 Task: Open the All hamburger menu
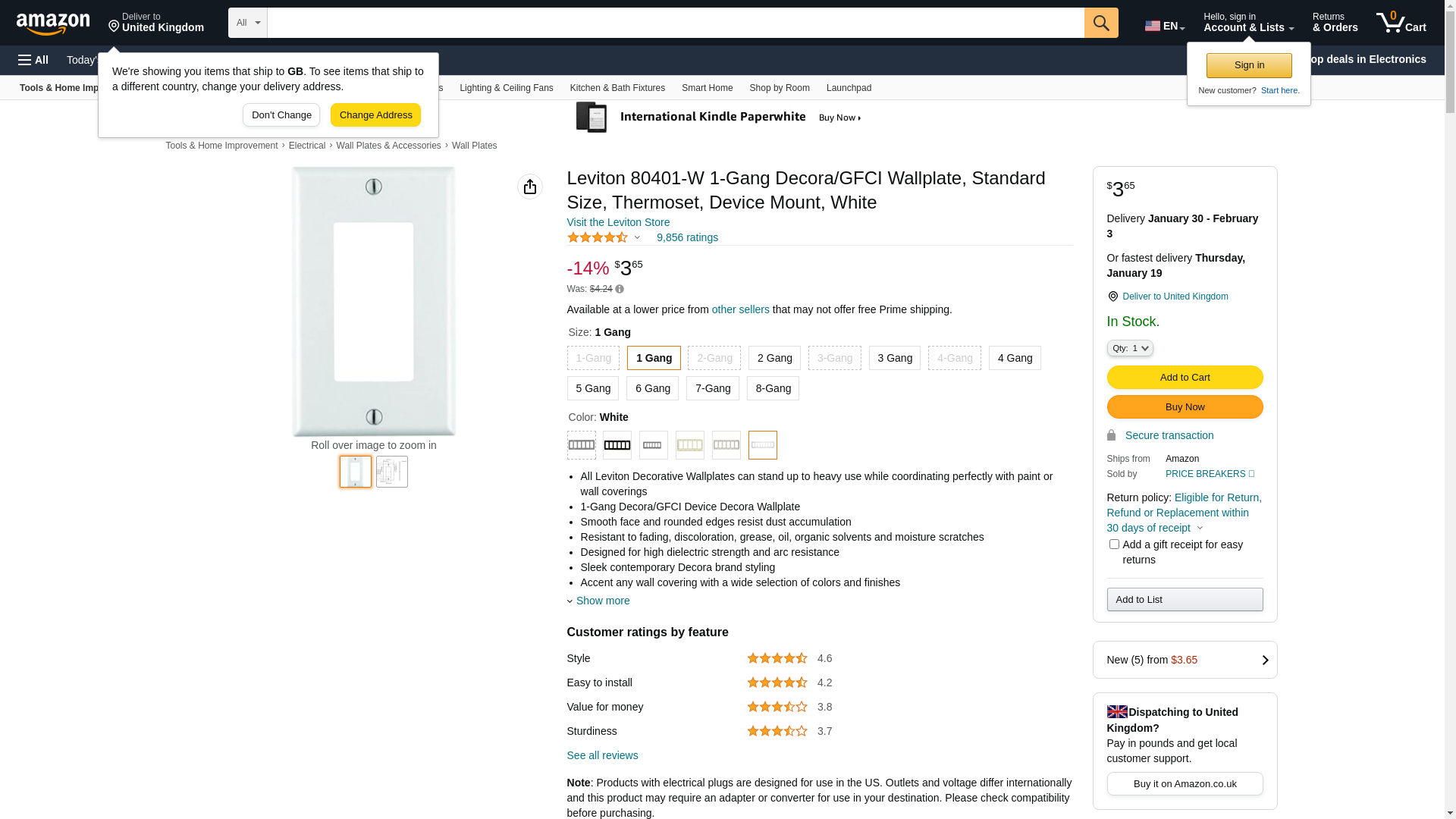(33, 60)
